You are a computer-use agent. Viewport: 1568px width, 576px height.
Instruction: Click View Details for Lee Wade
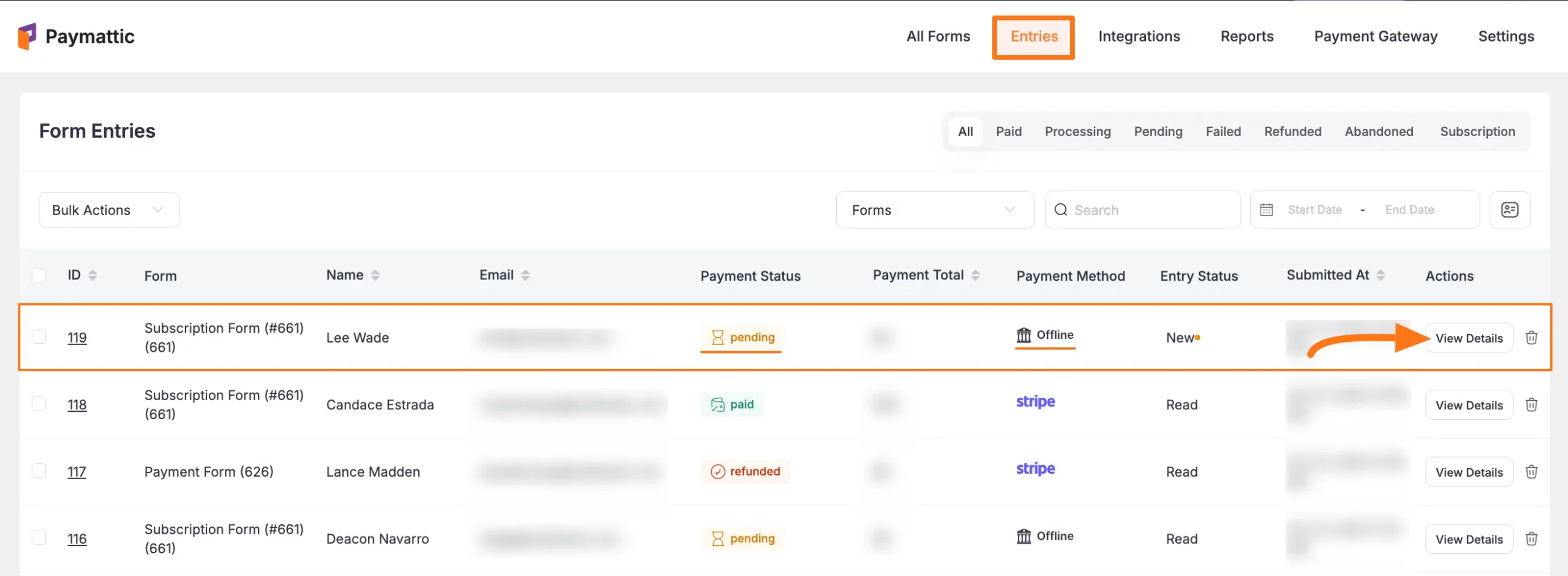tap(1469, 337)
